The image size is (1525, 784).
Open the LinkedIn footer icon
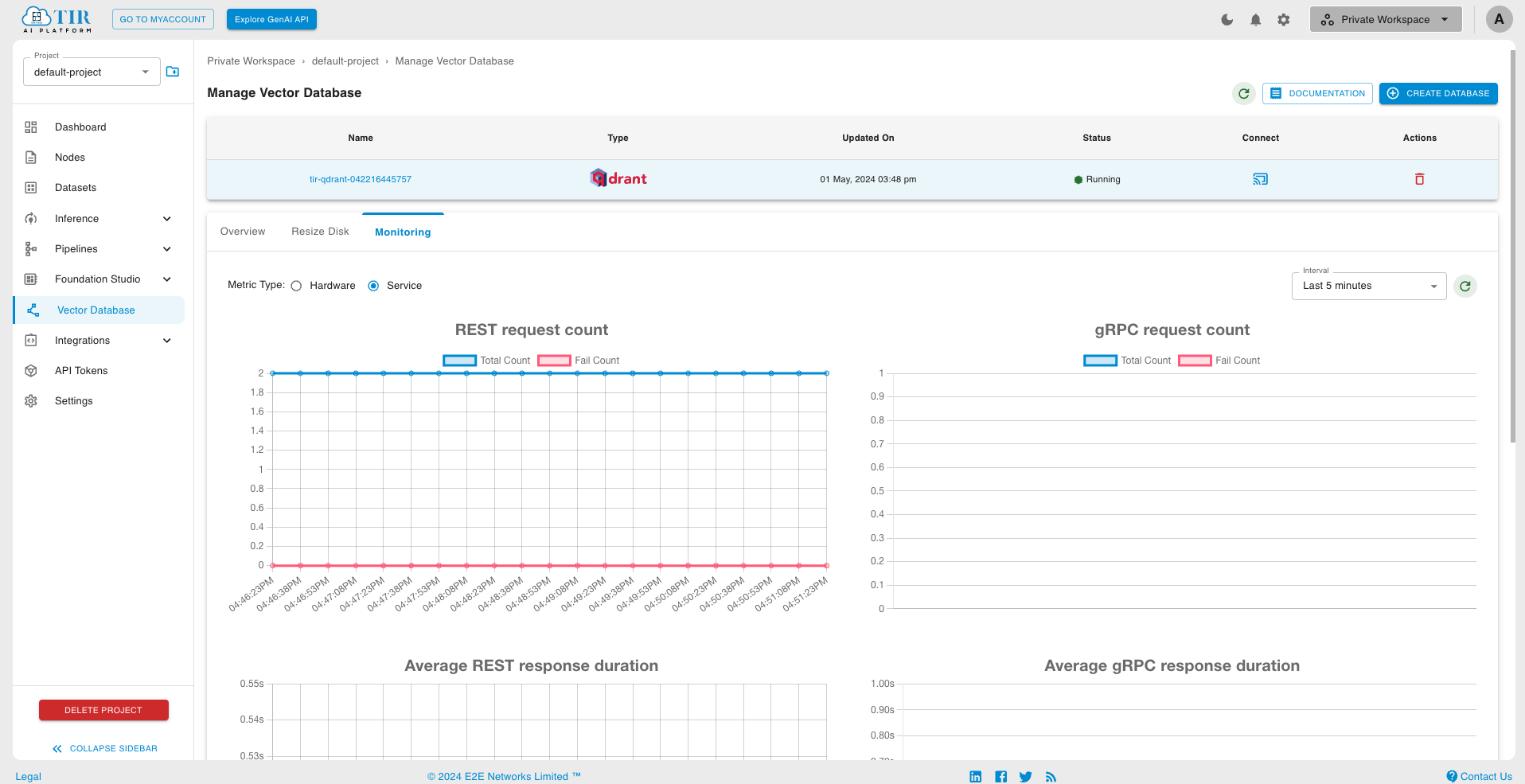coord(975,777)
